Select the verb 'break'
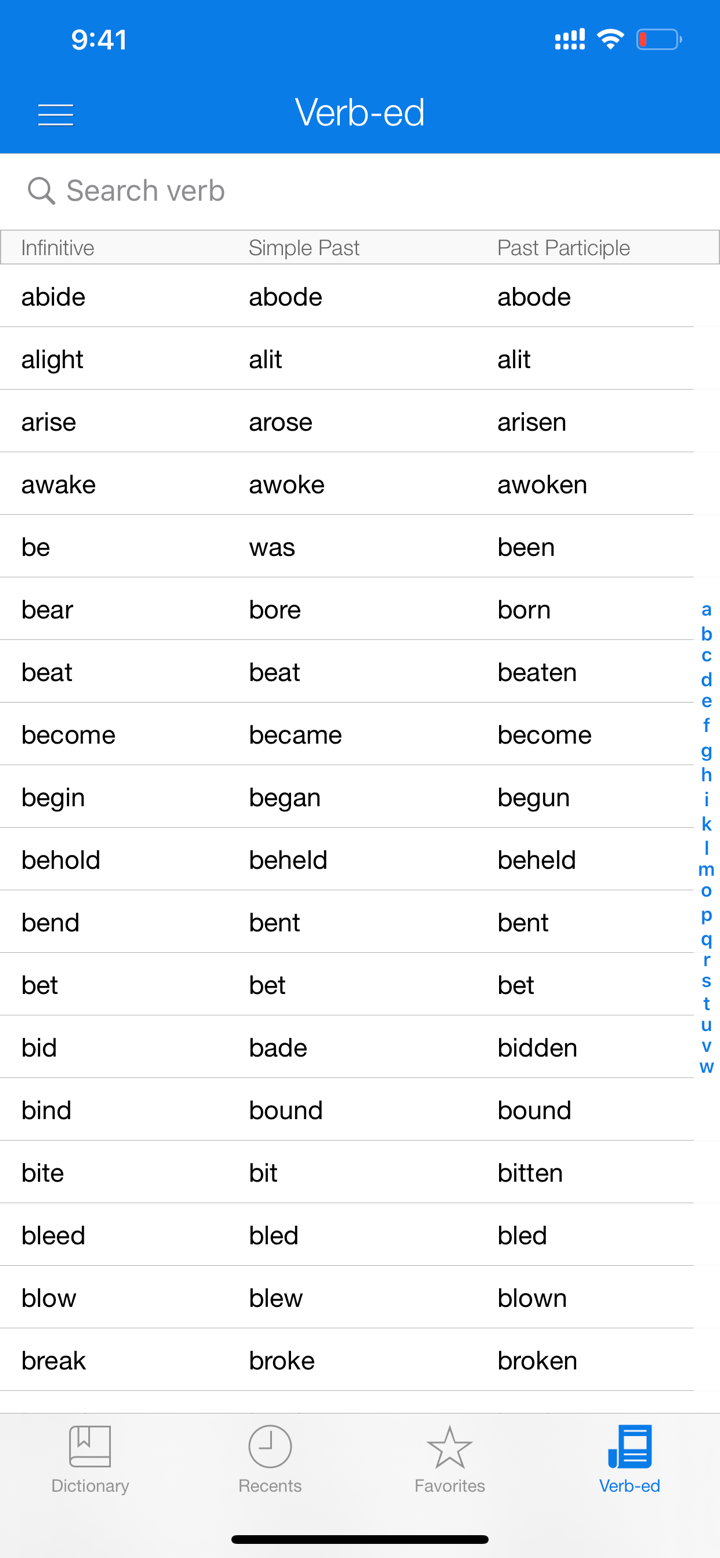Screen dimensions: 720x1558 click(x=52, y=1360)
